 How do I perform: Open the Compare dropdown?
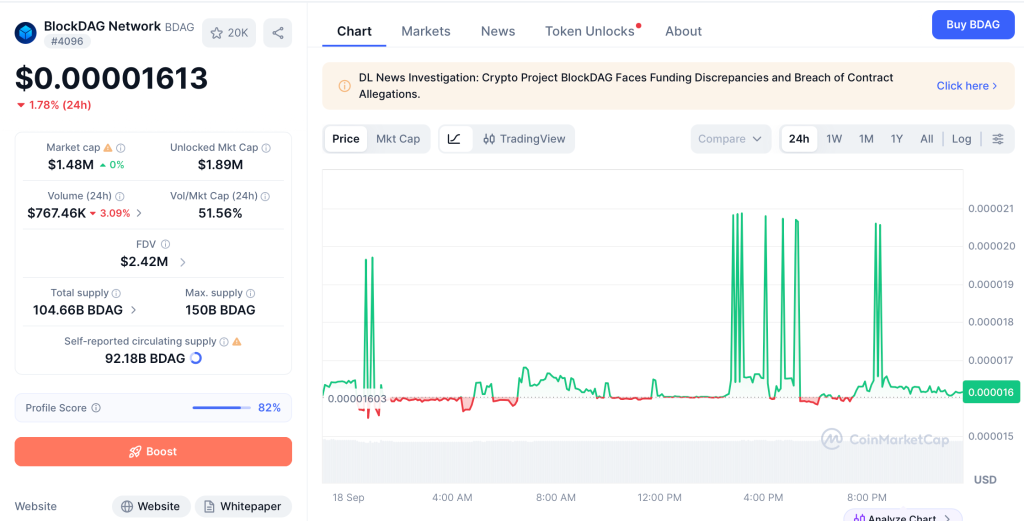(x=730, y=139)
